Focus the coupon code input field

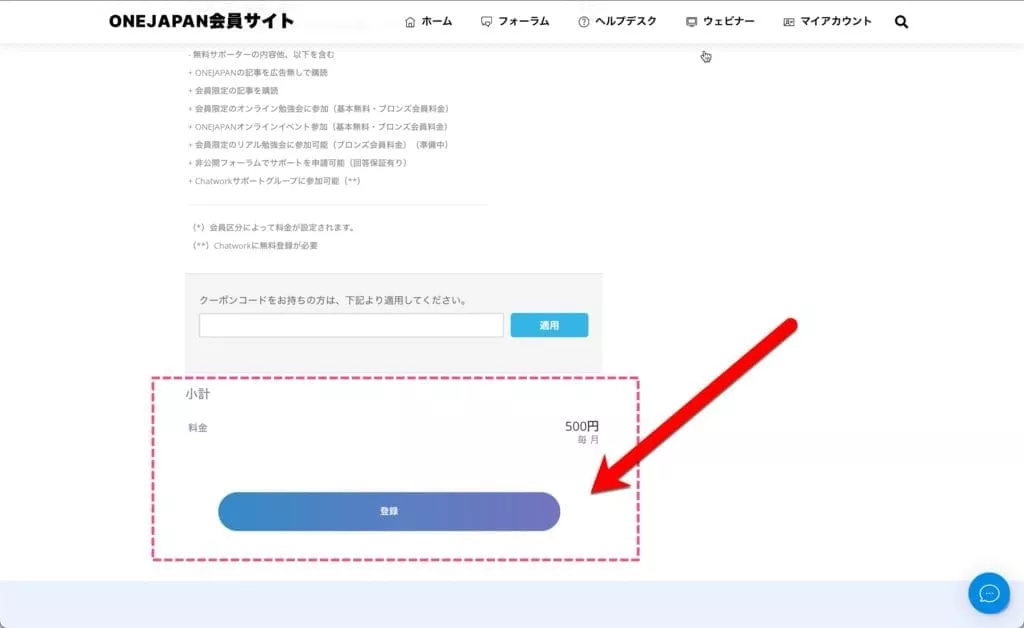pos(351,325)
